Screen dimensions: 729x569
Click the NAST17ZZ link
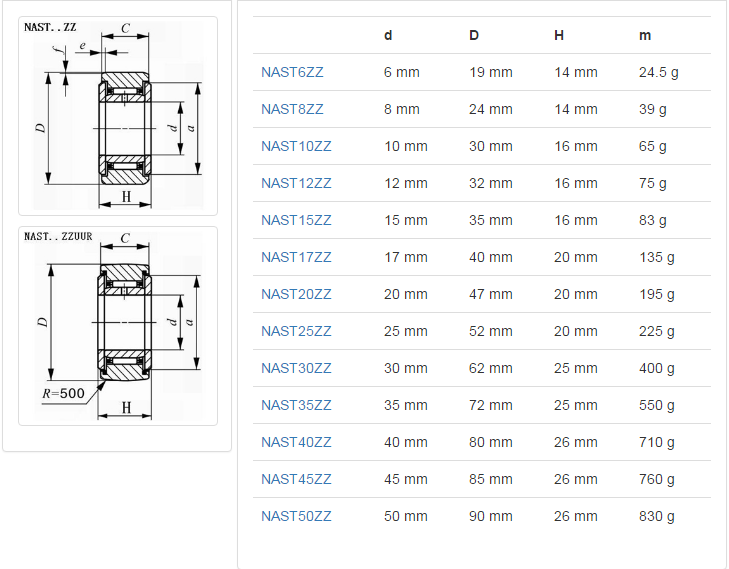click(x=296, y=257)
